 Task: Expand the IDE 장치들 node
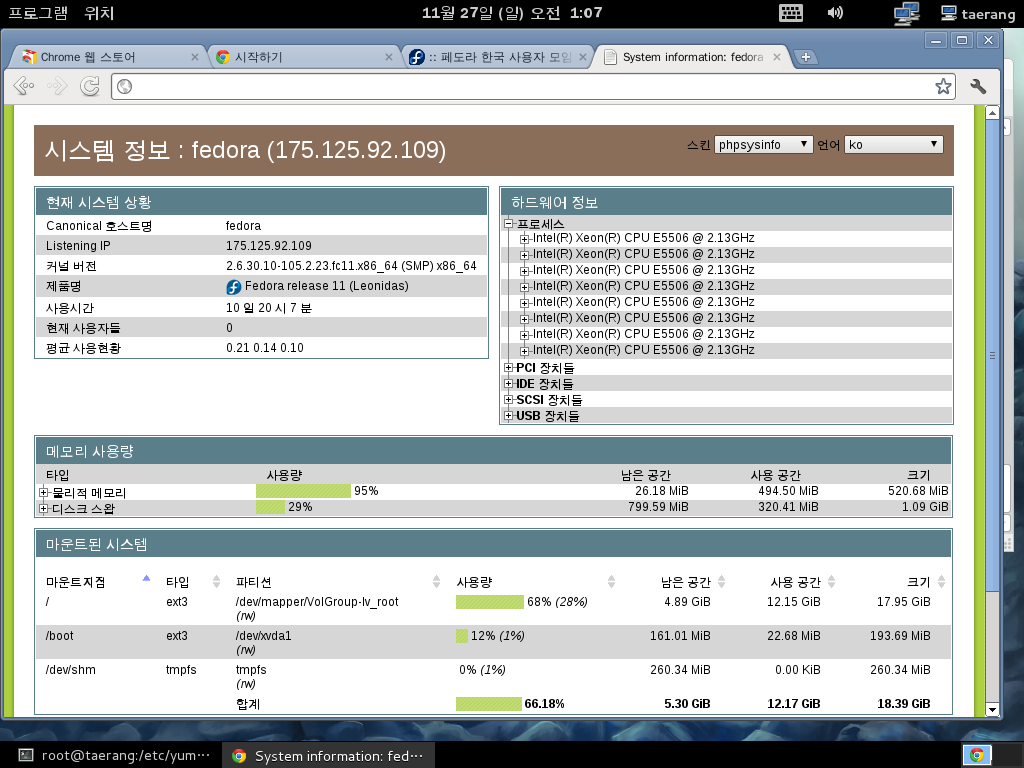pos(509,383)
